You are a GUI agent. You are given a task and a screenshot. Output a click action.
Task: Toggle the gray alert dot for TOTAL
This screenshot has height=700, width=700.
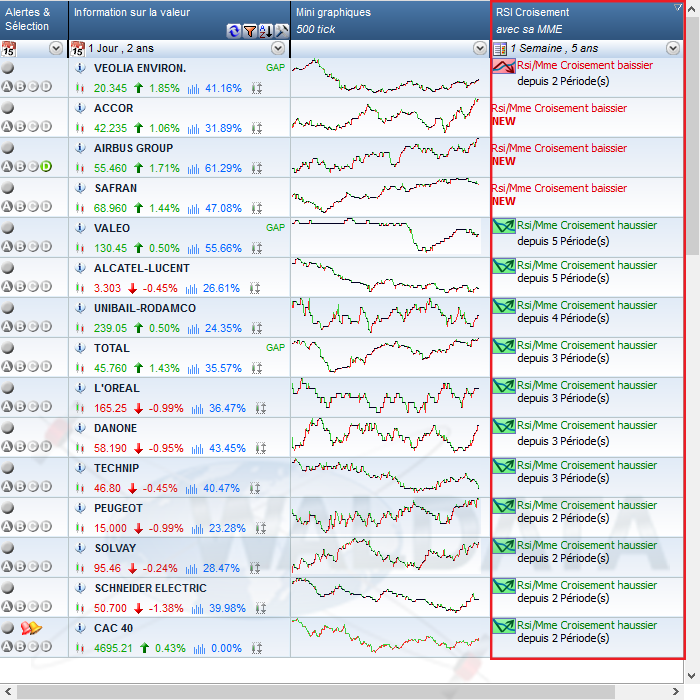pos(8,348)
